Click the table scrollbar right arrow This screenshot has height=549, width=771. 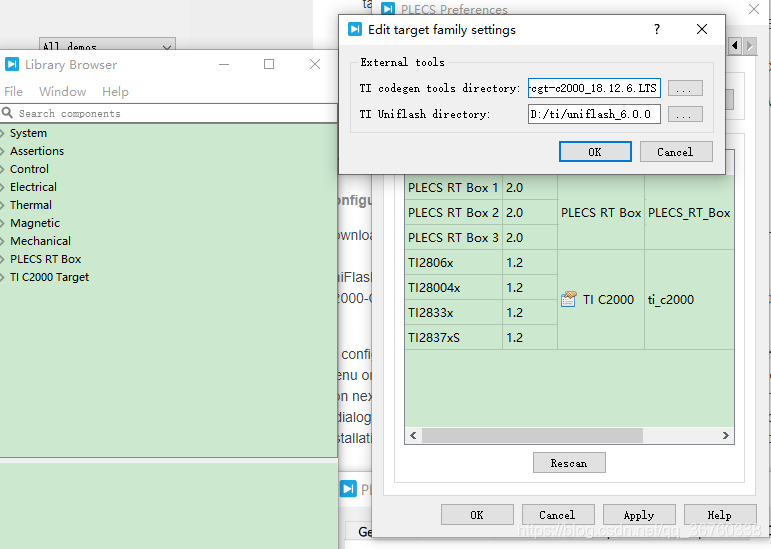coord(726,435)
